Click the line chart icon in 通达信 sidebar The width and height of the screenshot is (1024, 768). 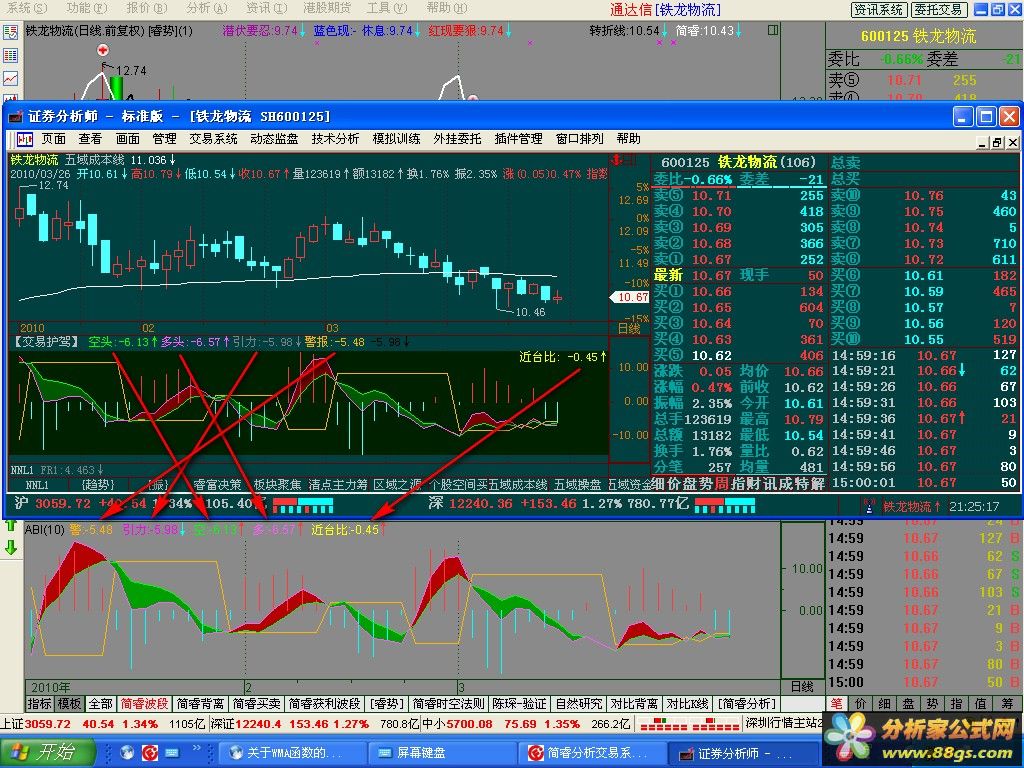[10, 79]
